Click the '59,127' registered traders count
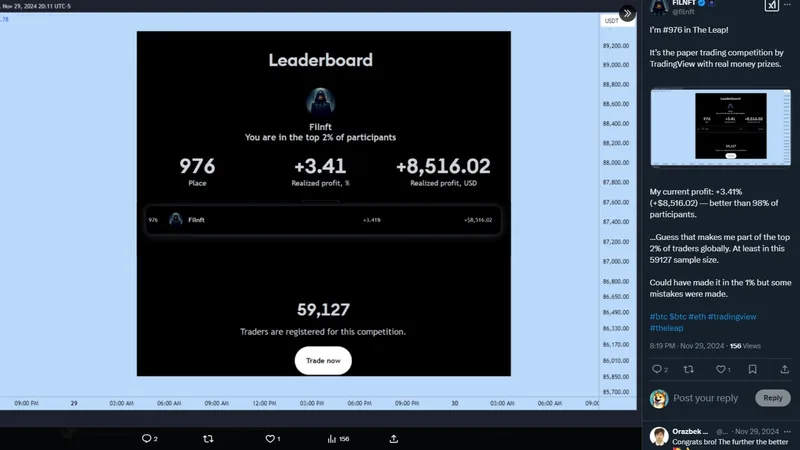The height and width of the screenshot is (450, 800). tap(323, 309)
